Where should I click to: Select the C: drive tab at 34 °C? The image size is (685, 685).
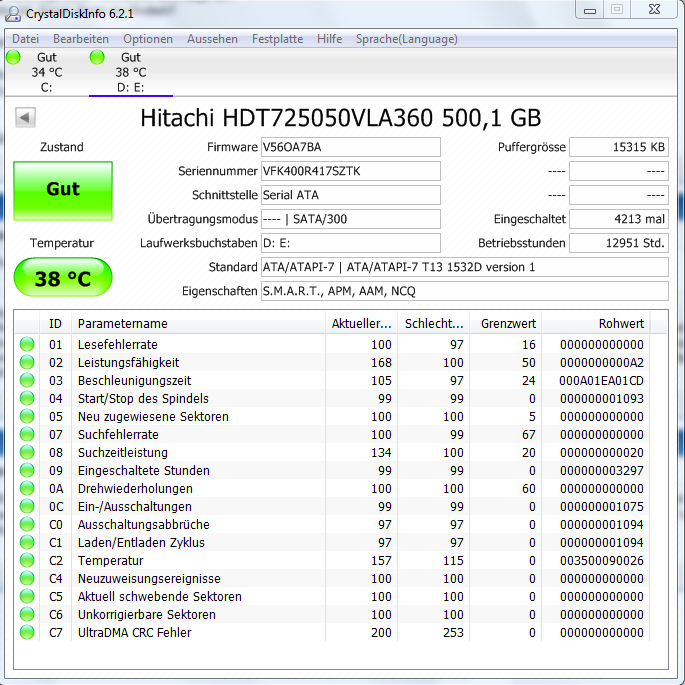coord(46,72)
